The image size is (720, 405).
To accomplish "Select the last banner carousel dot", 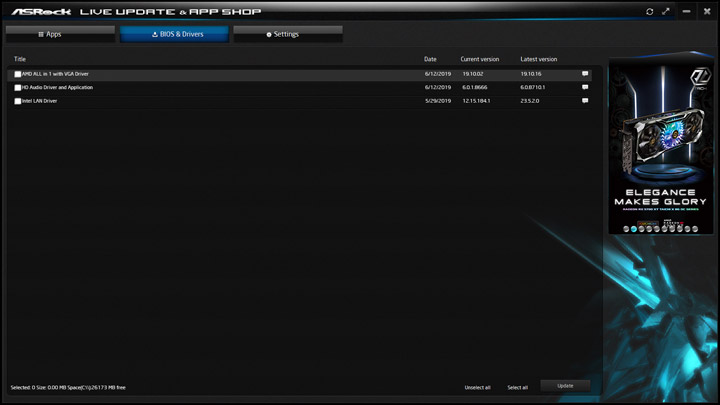I will [x=695, y=229].
